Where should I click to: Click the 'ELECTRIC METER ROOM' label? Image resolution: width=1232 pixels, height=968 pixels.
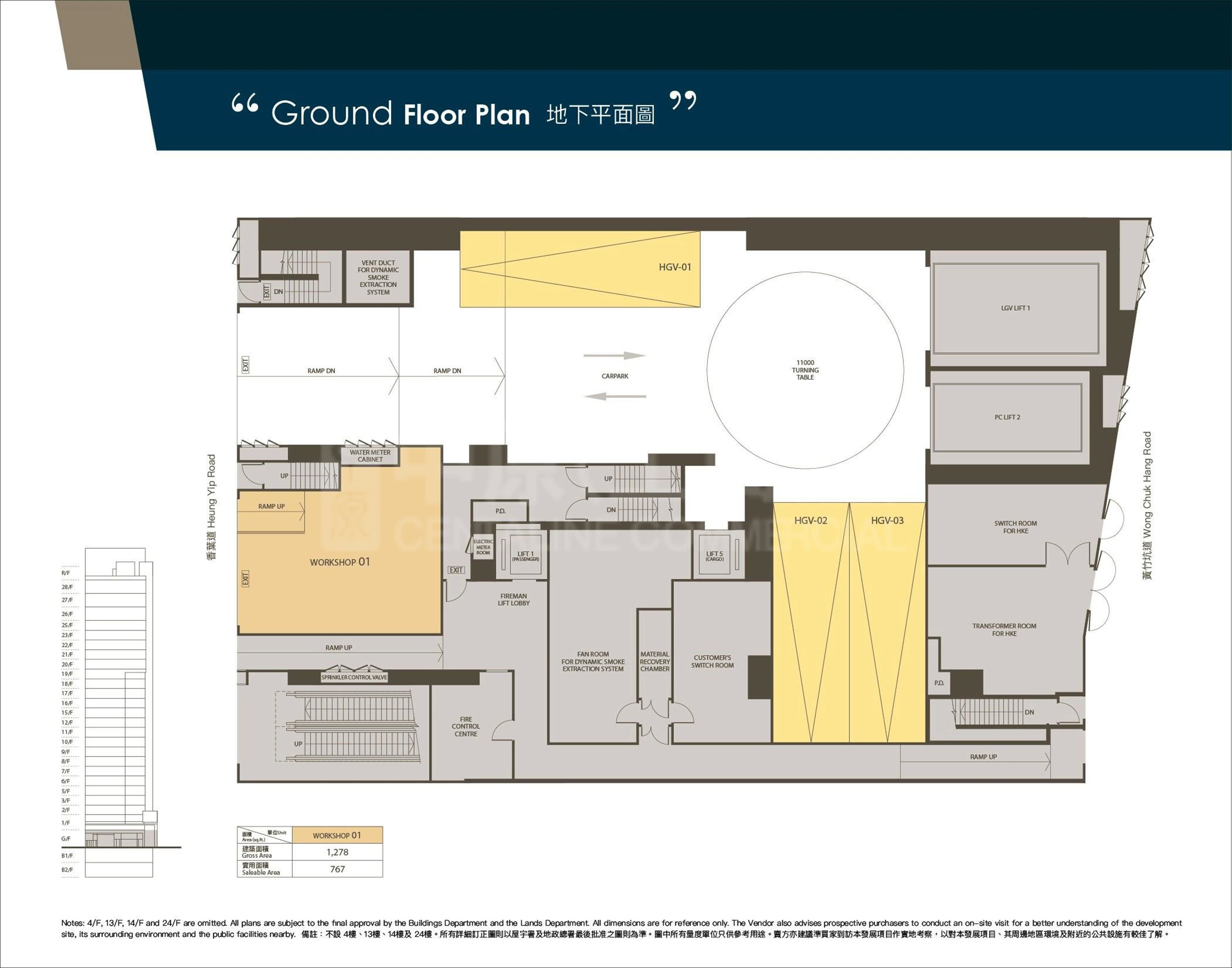pyautogui.click(x=483, y=547)
